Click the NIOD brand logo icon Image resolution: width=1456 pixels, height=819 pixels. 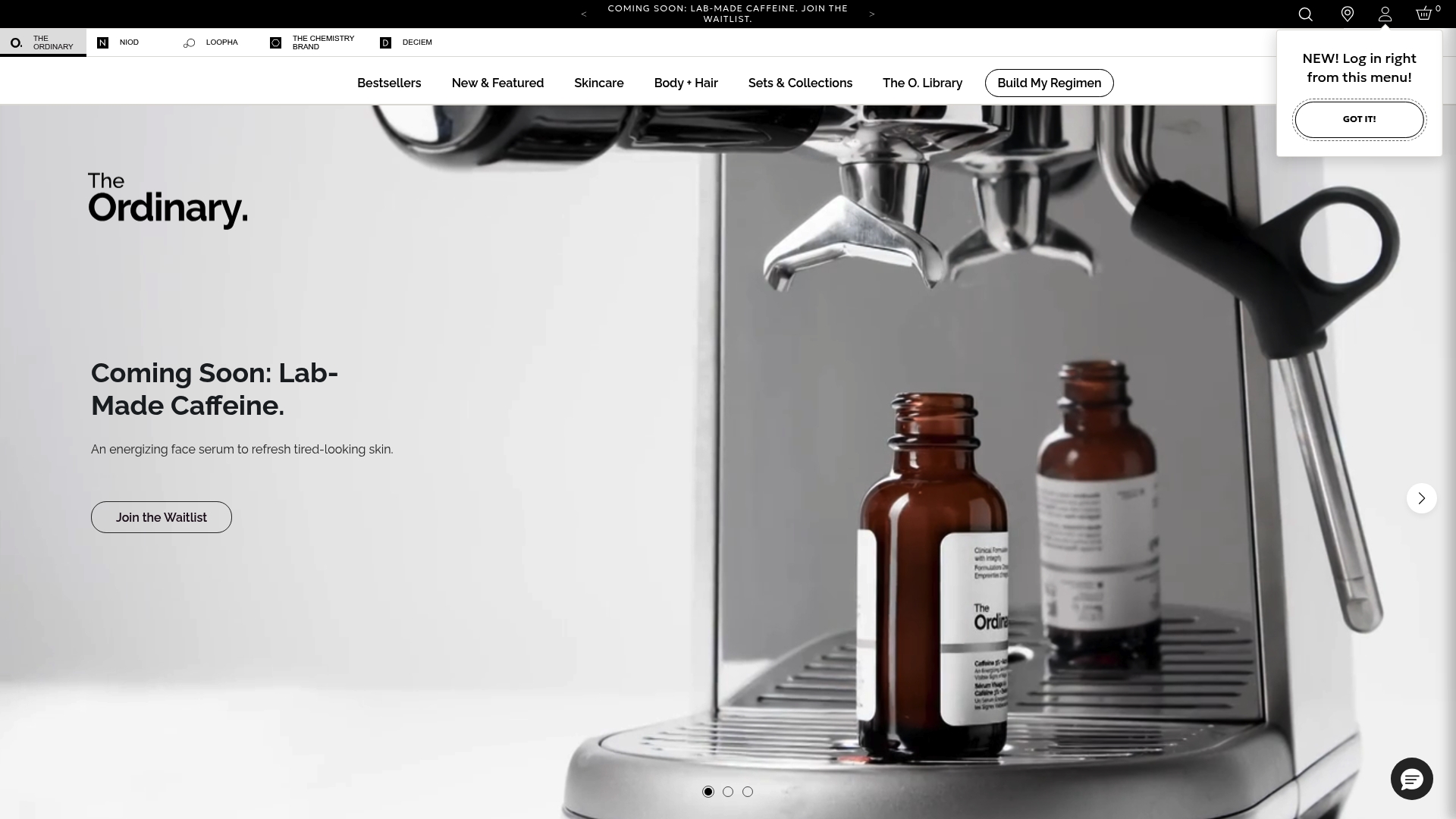click(x=102, y=42)
